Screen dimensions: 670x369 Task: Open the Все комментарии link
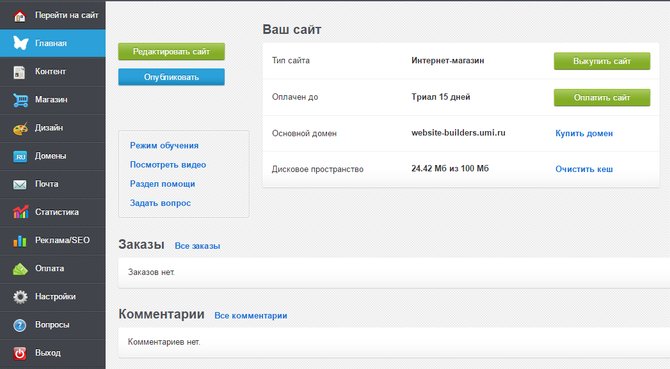[251, 316]
